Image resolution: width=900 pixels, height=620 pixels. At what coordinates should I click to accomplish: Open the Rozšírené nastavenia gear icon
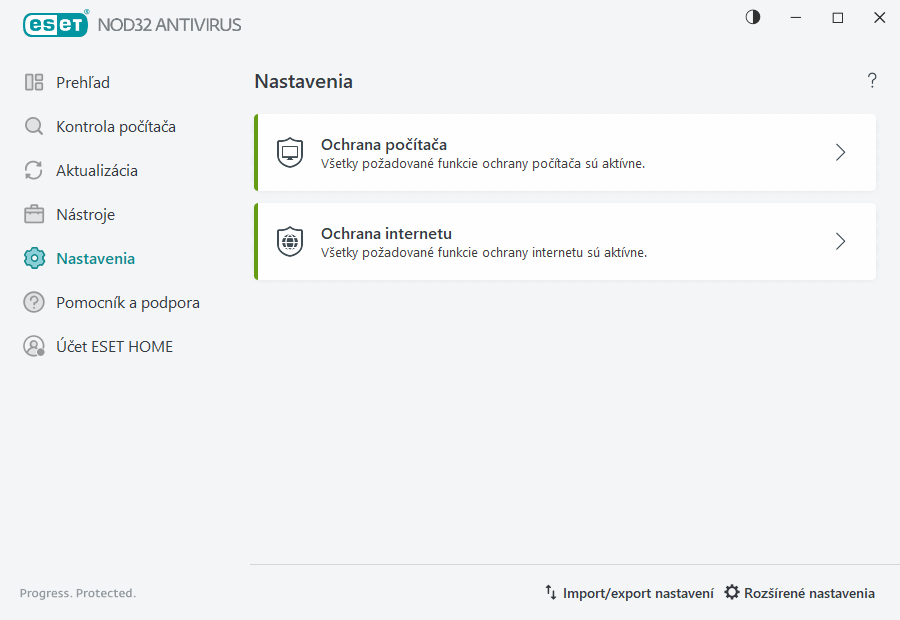[x=734, y=592]
